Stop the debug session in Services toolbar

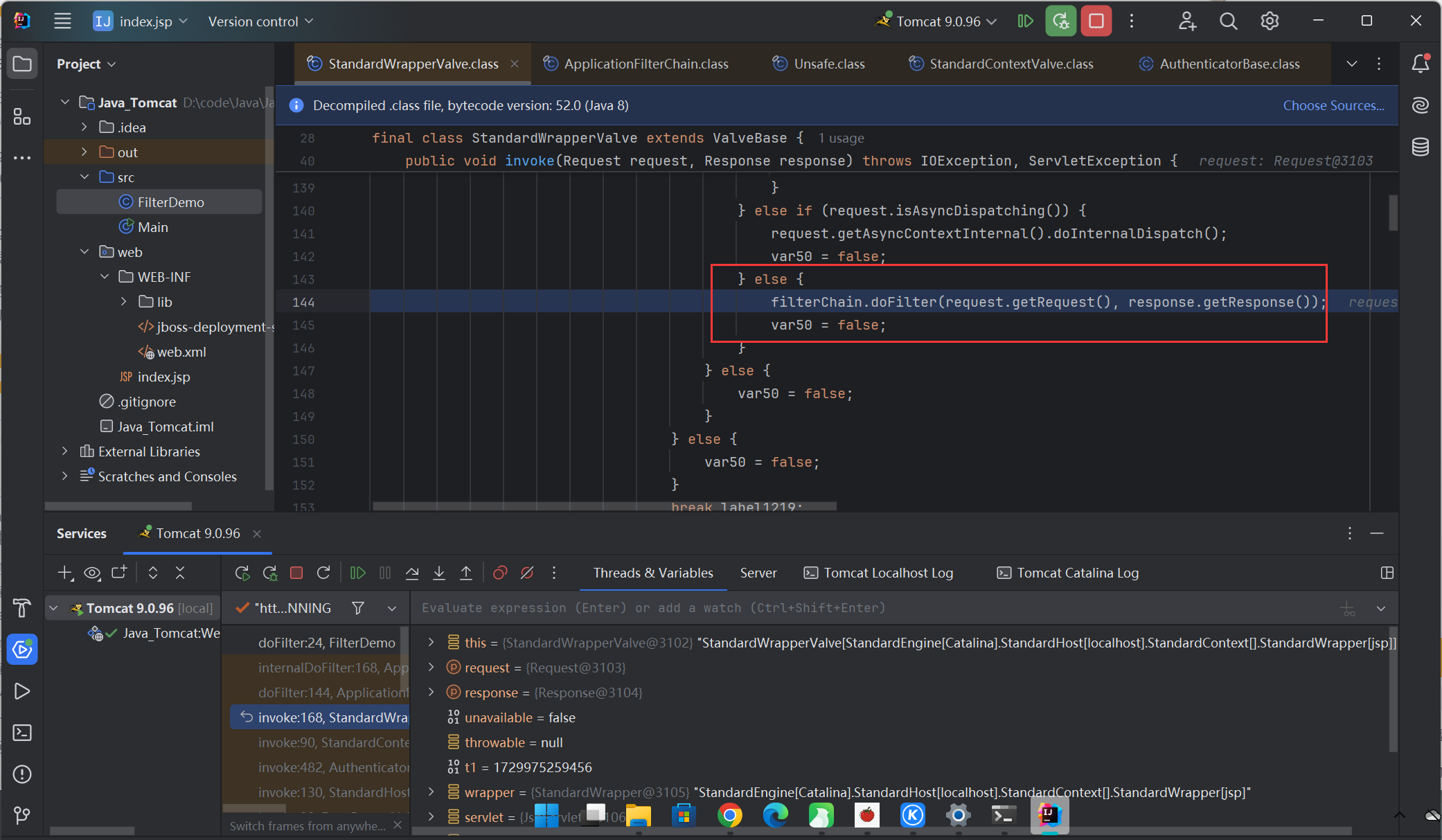[x=296, y=573]
